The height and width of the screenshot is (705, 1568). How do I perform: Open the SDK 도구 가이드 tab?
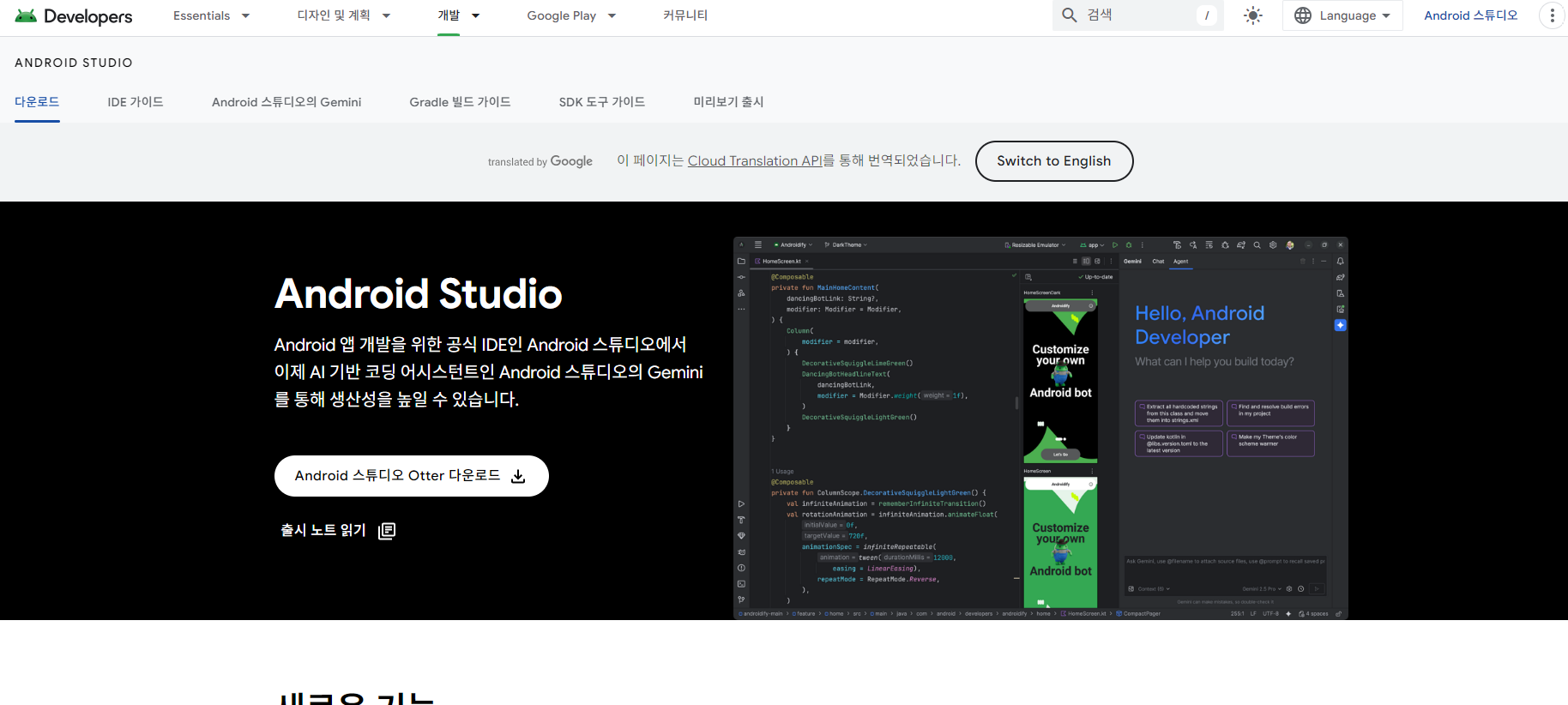[602, 102]
